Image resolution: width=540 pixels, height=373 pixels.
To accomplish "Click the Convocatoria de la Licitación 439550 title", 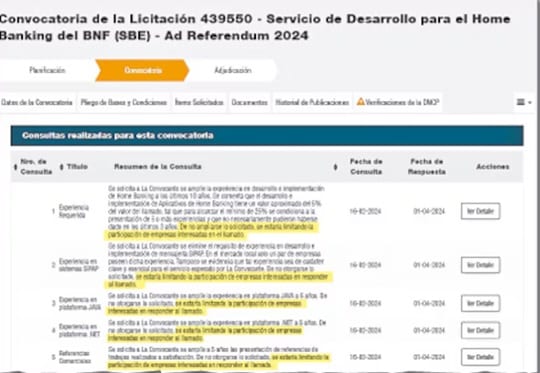I will point(255,27).
